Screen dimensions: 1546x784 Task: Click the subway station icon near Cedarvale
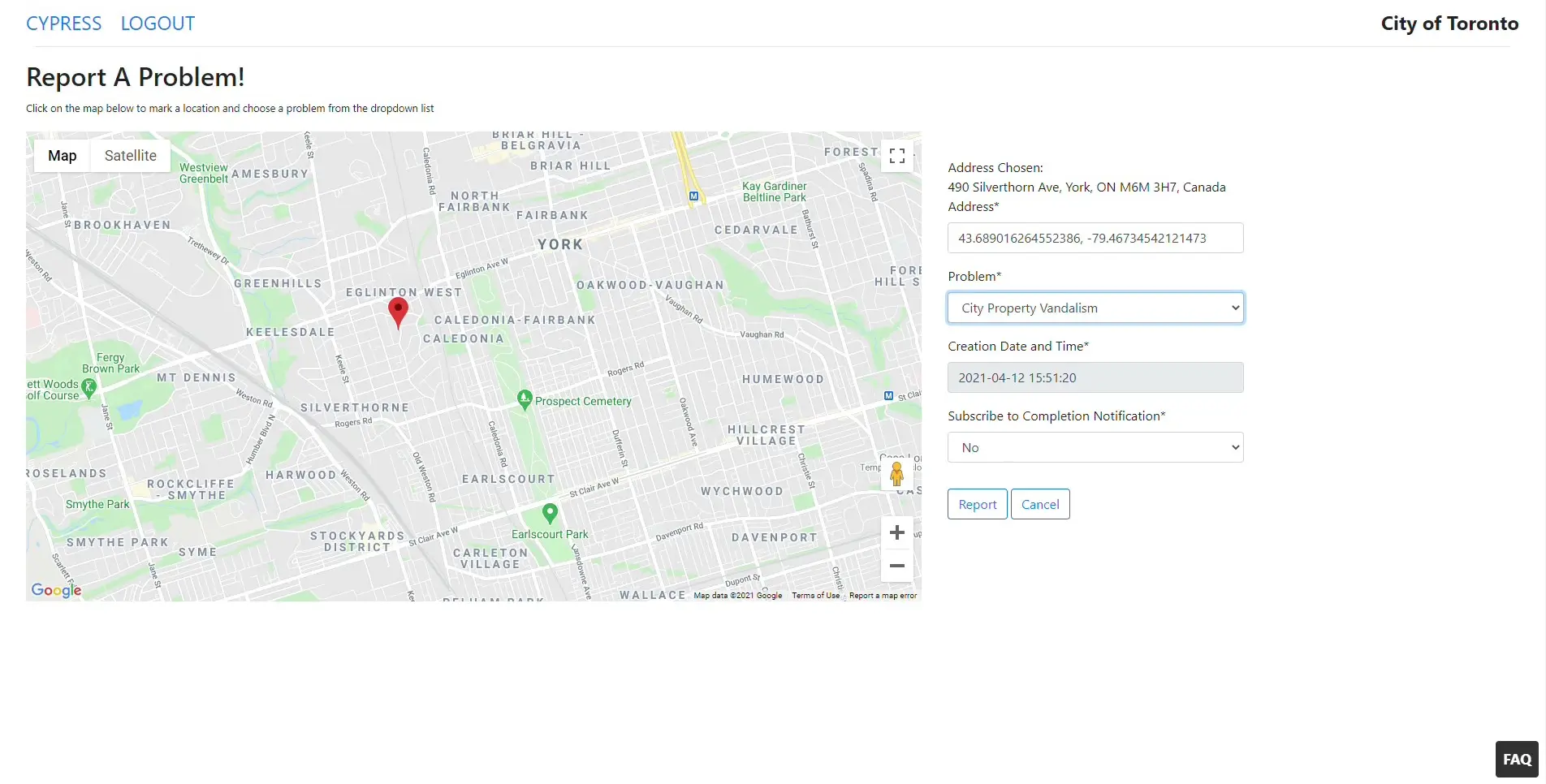coord(693,196)
